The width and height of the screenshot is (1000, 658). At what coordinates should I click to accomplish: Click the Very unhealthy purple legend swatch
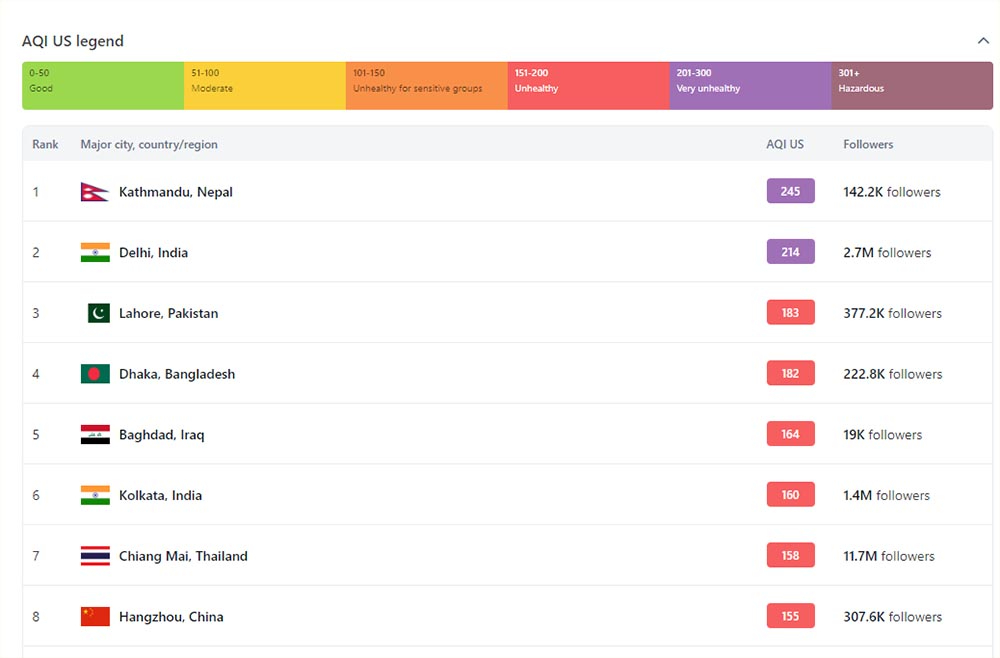pos(750,85)
